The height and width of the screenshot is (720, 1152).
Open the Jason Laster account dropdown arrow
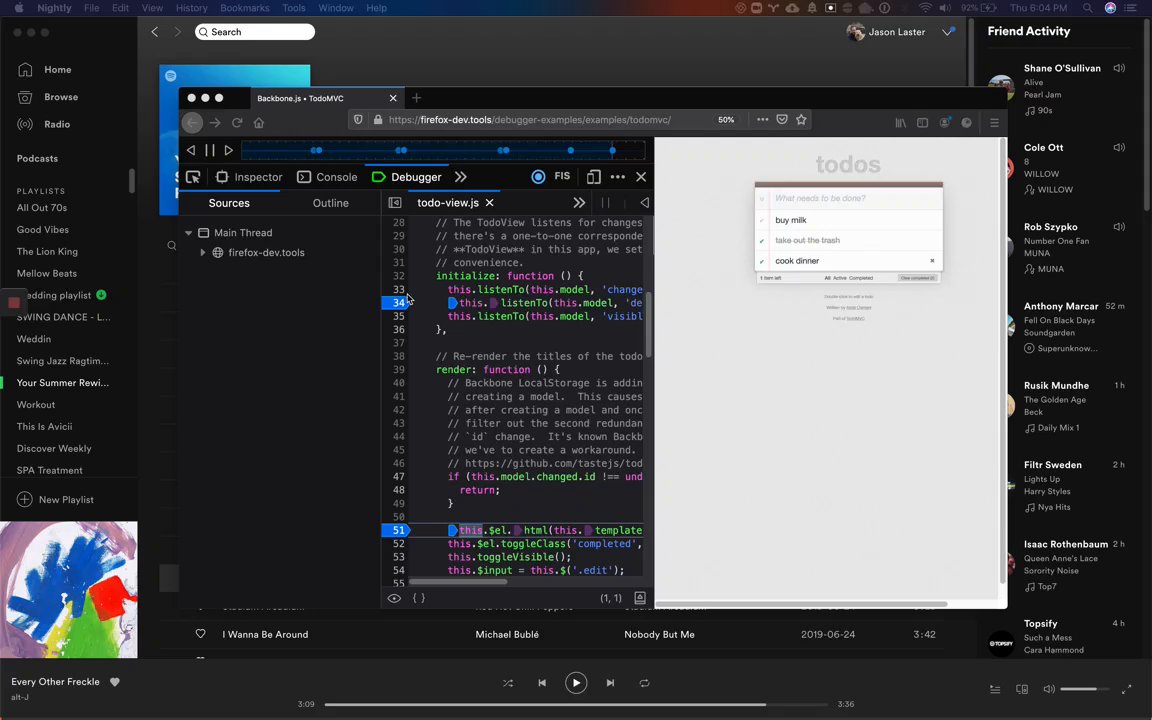pos(948,32)
